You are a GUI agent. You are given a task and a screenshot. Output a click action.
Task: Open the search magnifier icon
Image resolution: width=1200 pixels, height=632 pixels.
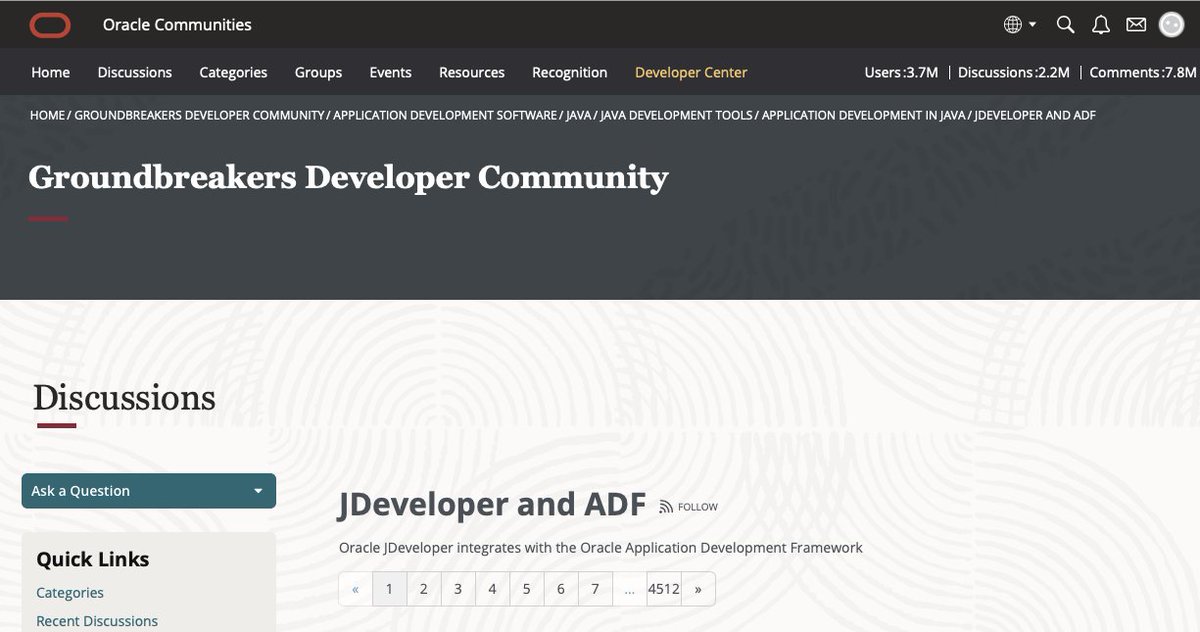point(1066,24)
